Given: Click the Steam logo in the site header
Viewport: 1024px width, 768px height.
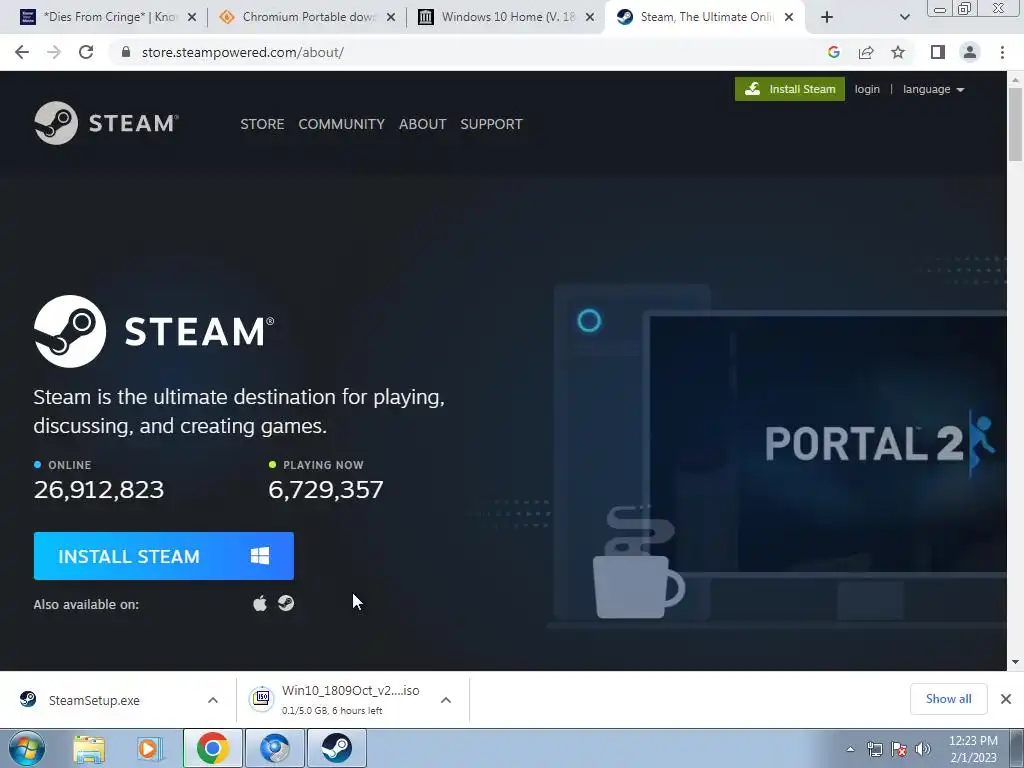Looking at the screenshot, I should pos(106,123).
